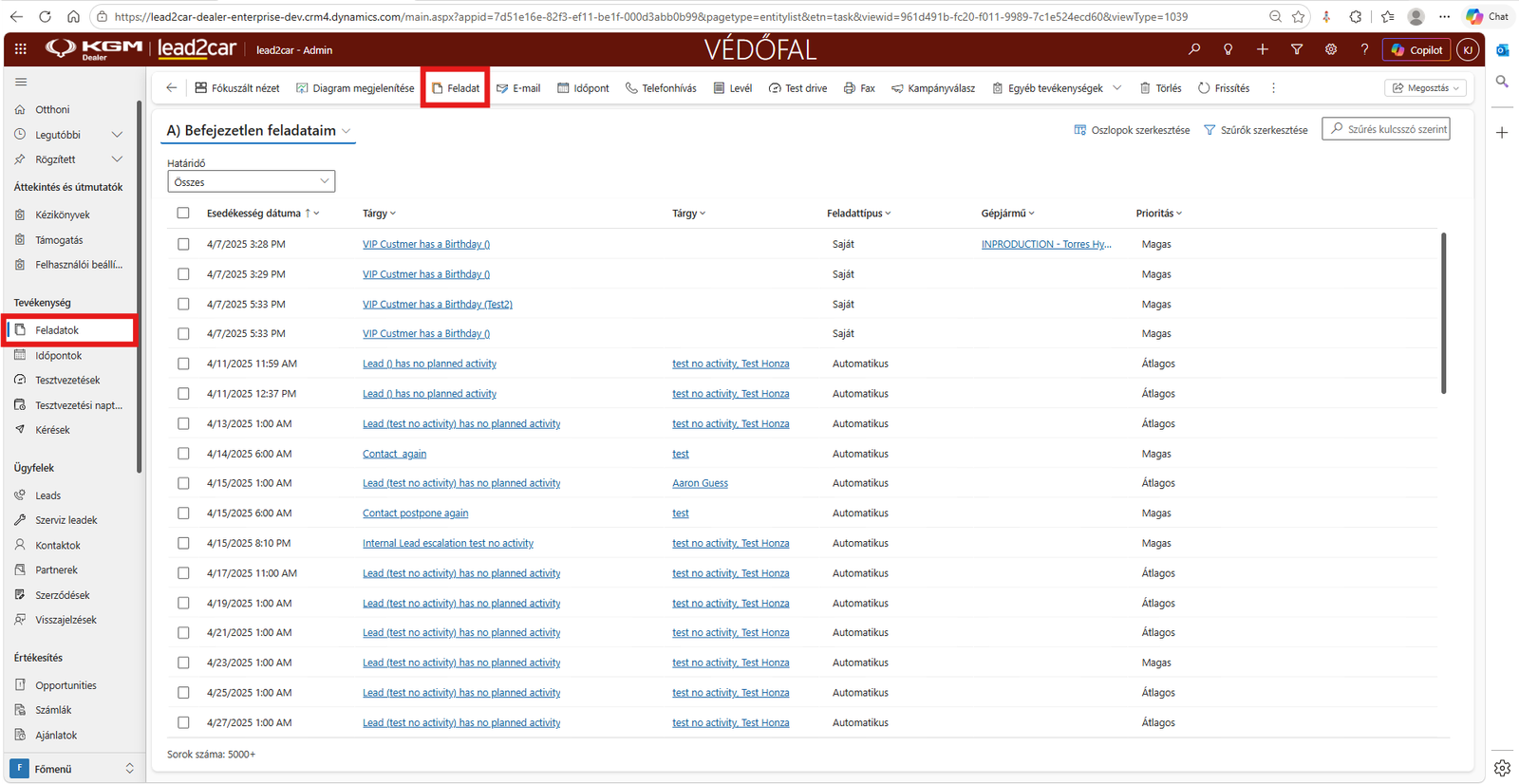
Task: Click the plus quick-create icon in header
Action: pos(1263,49)
